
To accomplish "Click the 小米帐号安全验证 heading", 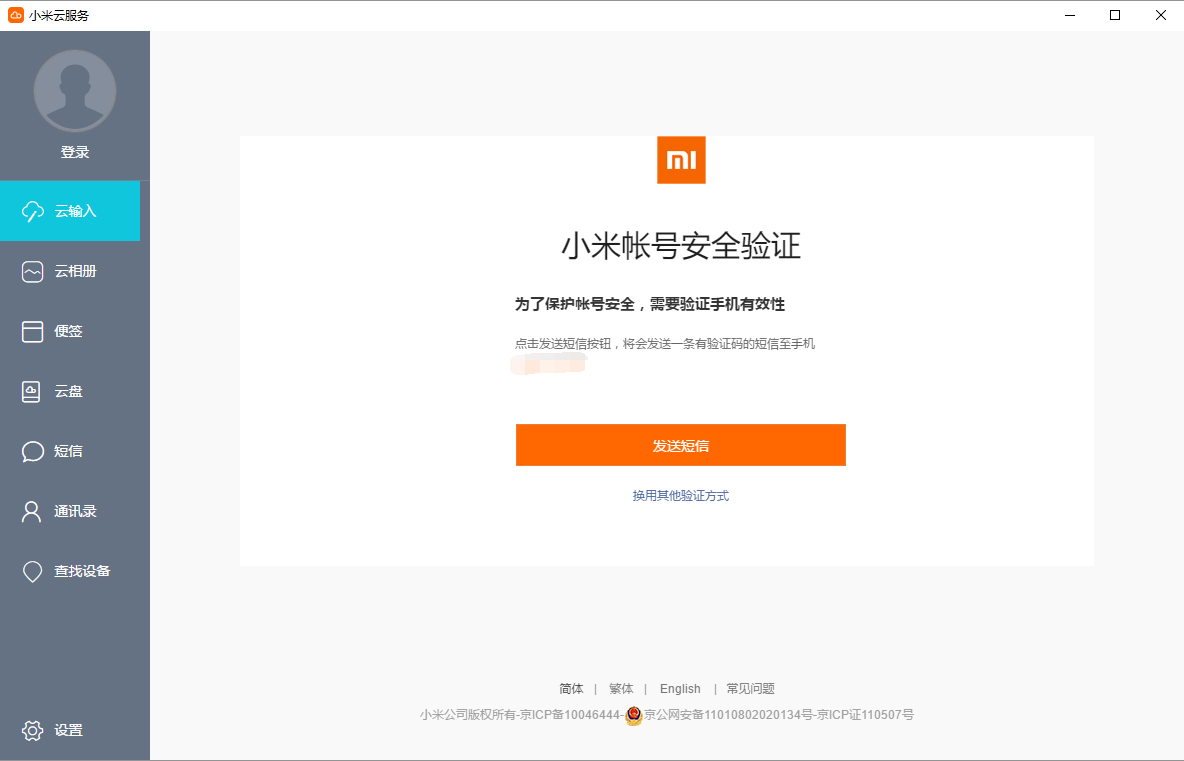I will [680, 246].
